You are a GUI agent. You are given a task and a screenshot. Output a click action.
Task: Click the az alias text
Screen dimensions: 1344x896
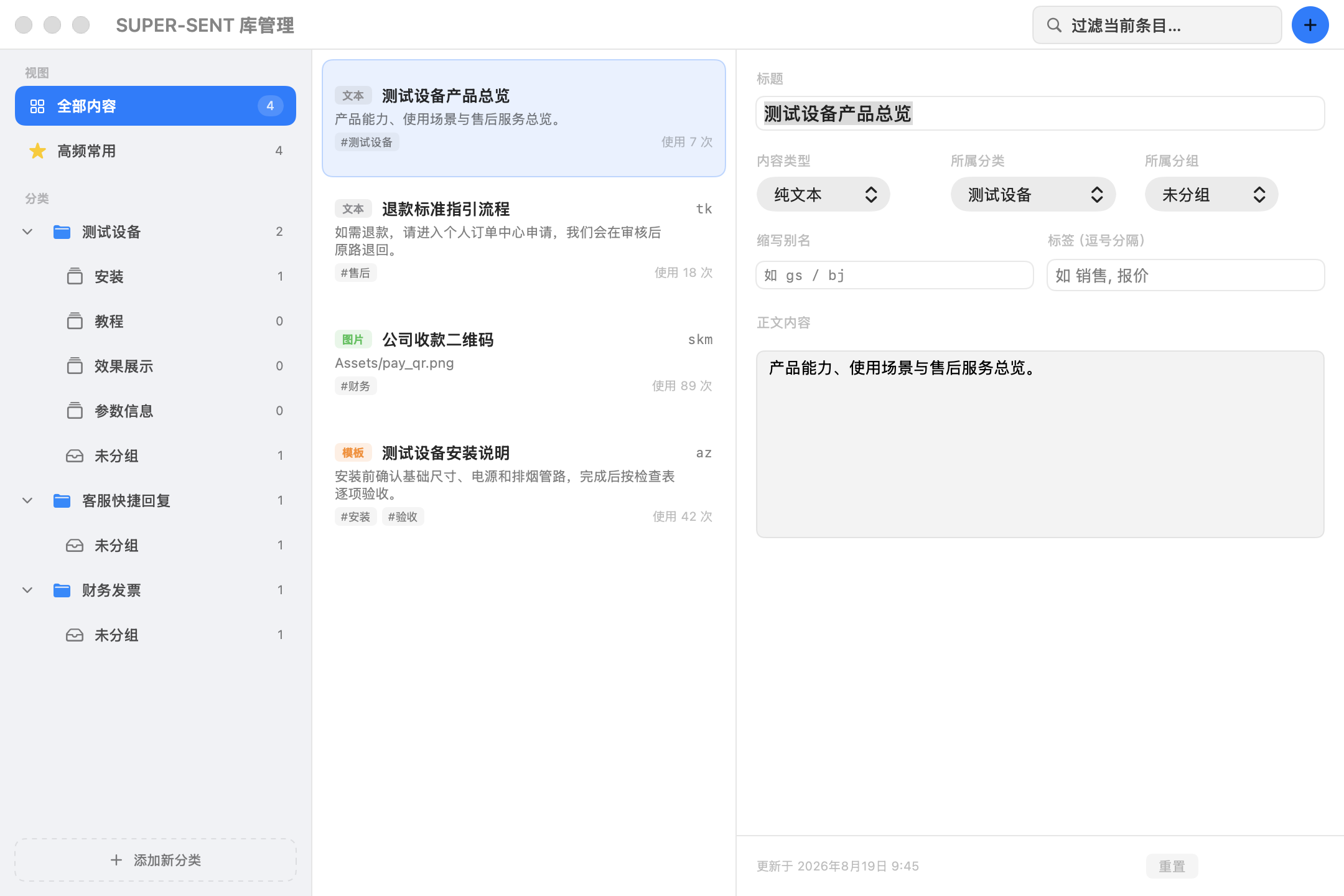(704, 453)
